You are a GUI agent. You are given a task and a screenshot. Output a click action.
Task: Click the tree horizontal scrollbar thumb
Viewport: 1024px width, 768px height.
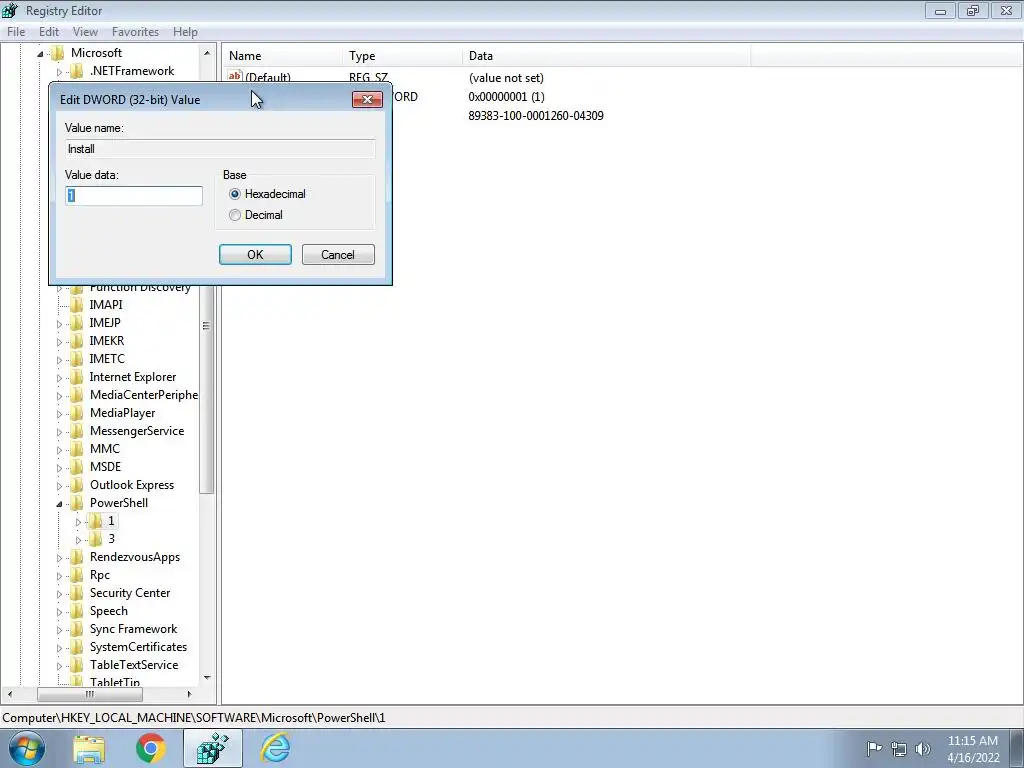90,694
